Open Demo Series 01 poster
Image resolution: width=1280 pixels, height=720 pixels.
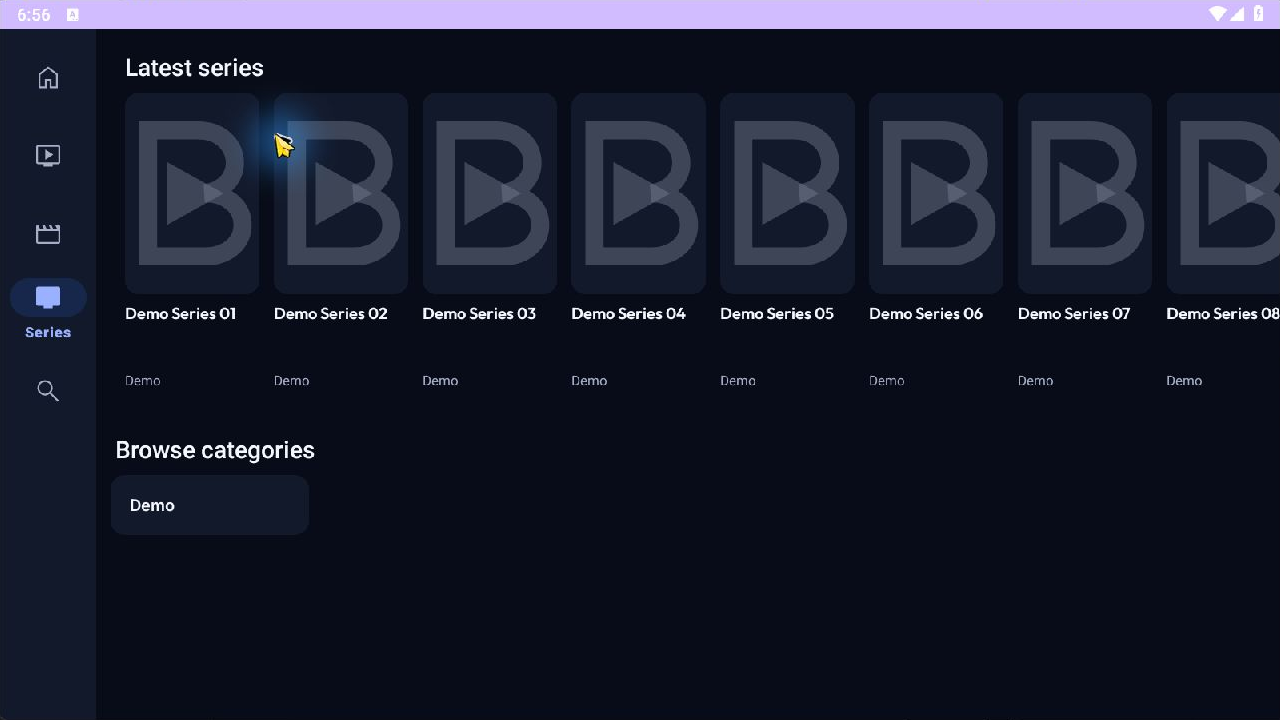click(192, 193)
